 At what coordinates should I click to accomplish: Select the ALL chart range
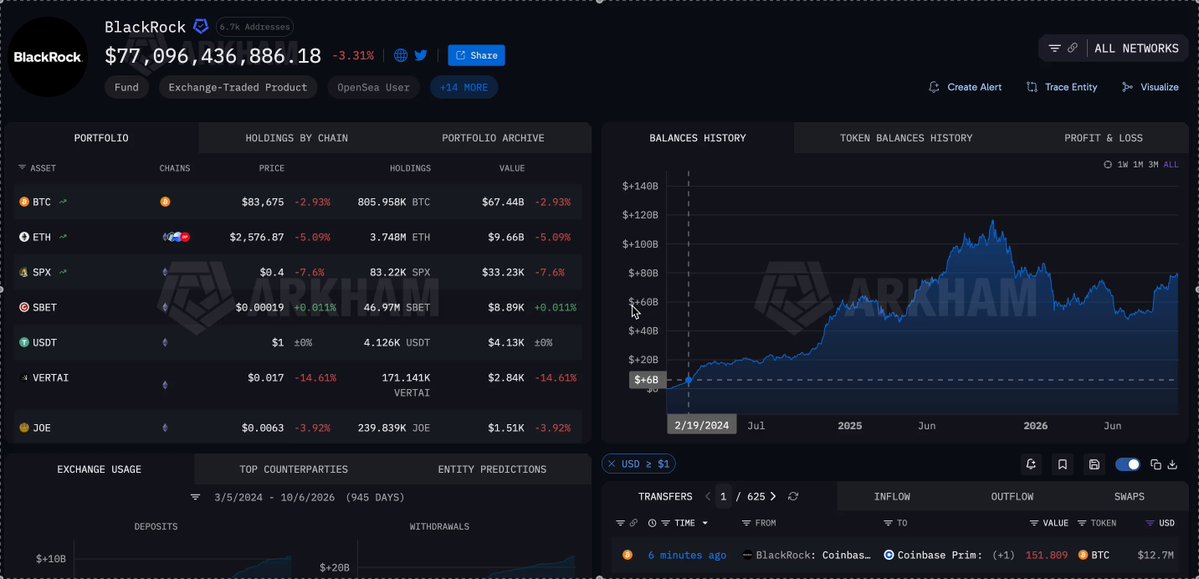(1171, 164)
